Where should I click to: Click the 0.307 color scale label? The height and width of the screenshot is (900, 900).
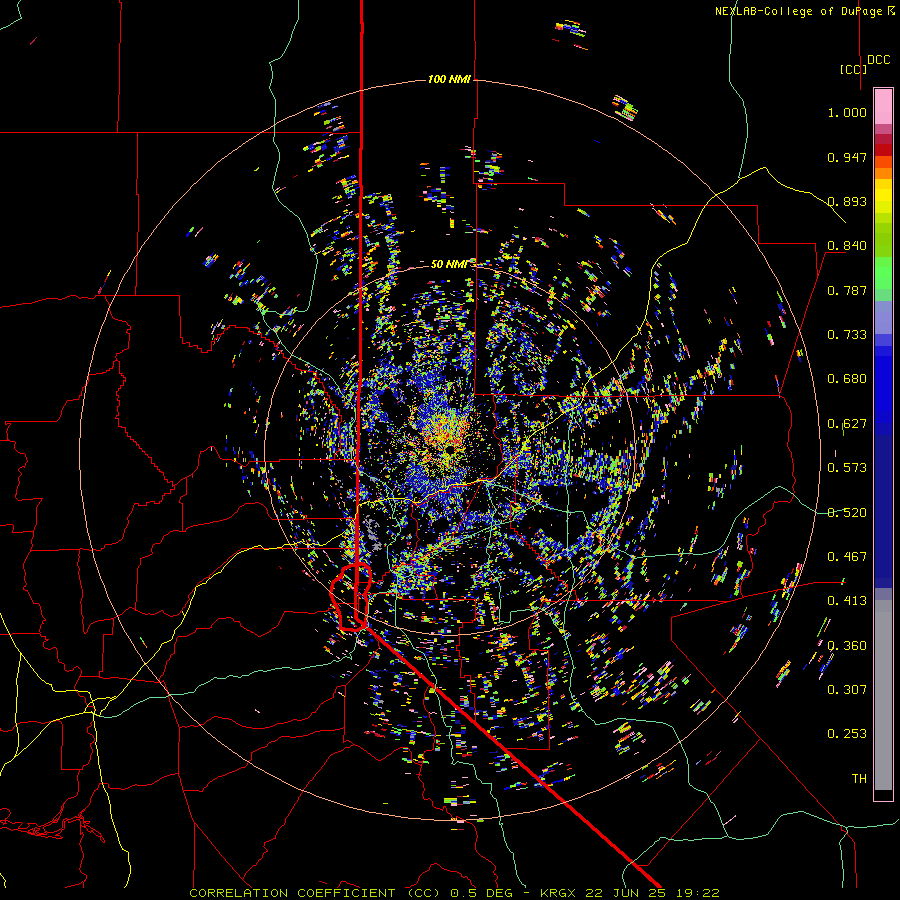pos(847,690)
